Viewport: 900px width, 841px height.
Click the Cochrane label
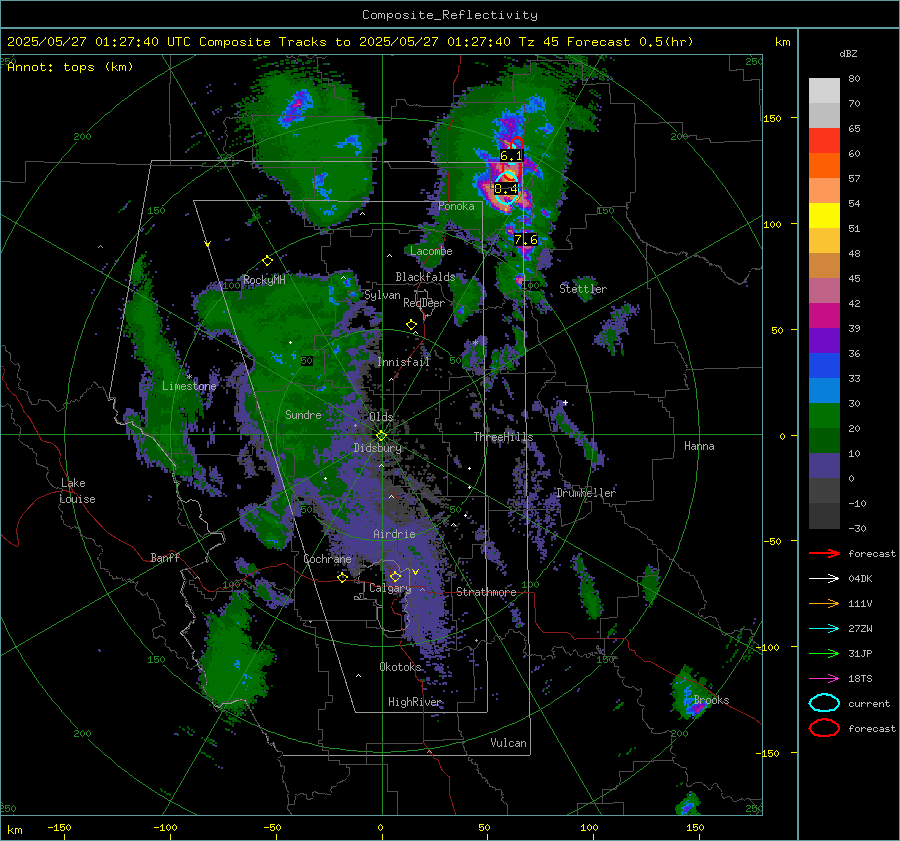coord(327,559)
